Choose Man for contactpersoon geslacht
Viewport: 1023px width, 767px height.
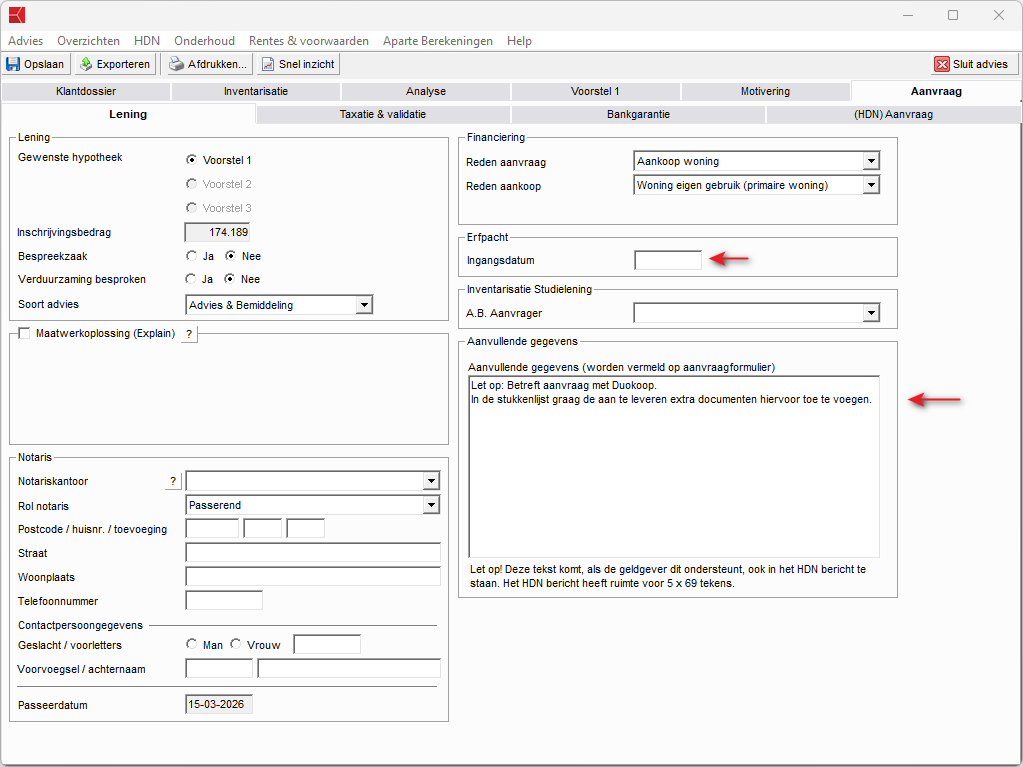coord(191,644)
